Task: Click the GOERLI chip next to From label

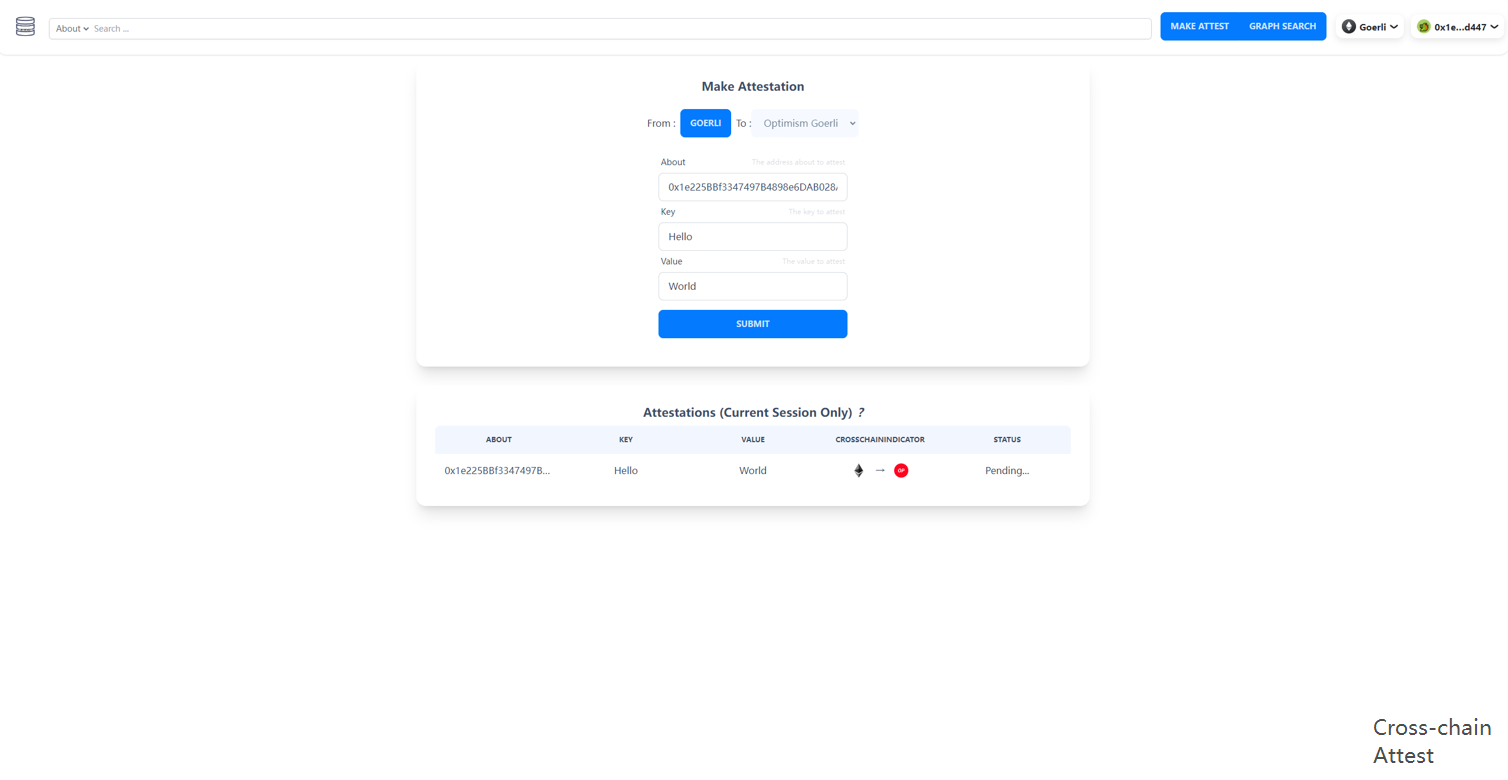Action: (705, 122)
